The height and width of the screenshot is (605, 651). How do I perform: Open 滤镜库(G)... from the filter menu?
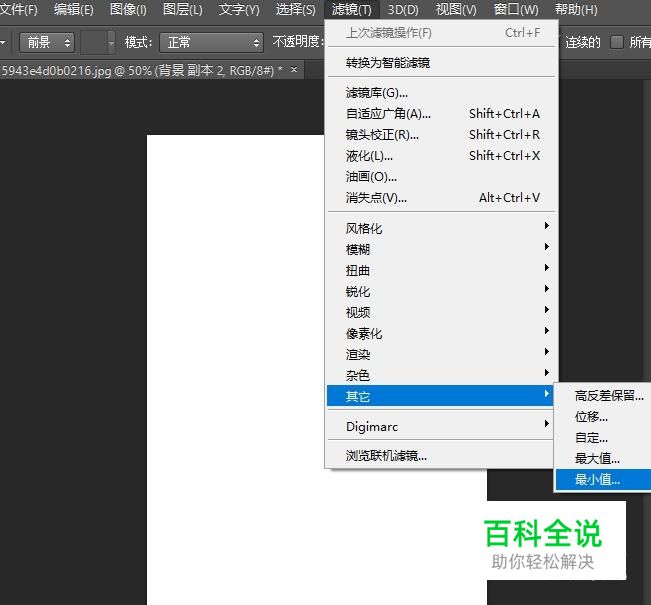pyautogui.click(x=441, y=93)
